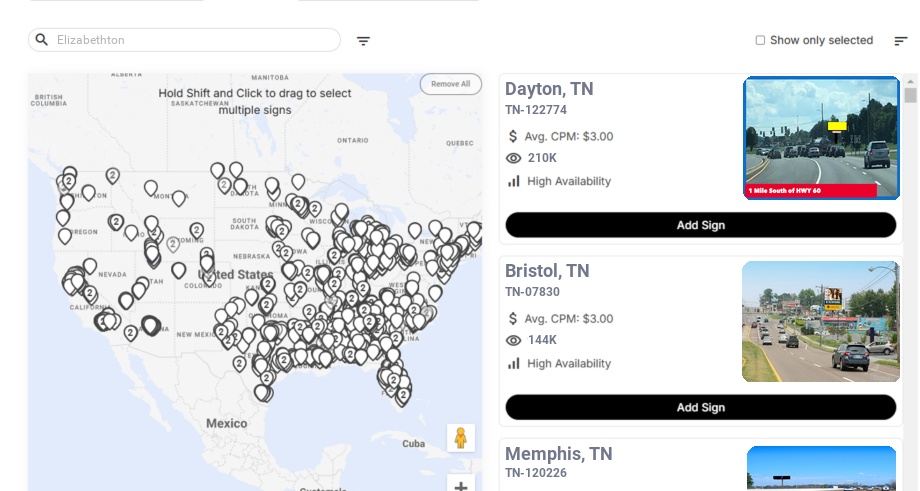Zoom in with the map plus button
Image resolution: width=920 pixels, height=491 pixels.
[461, 485]
